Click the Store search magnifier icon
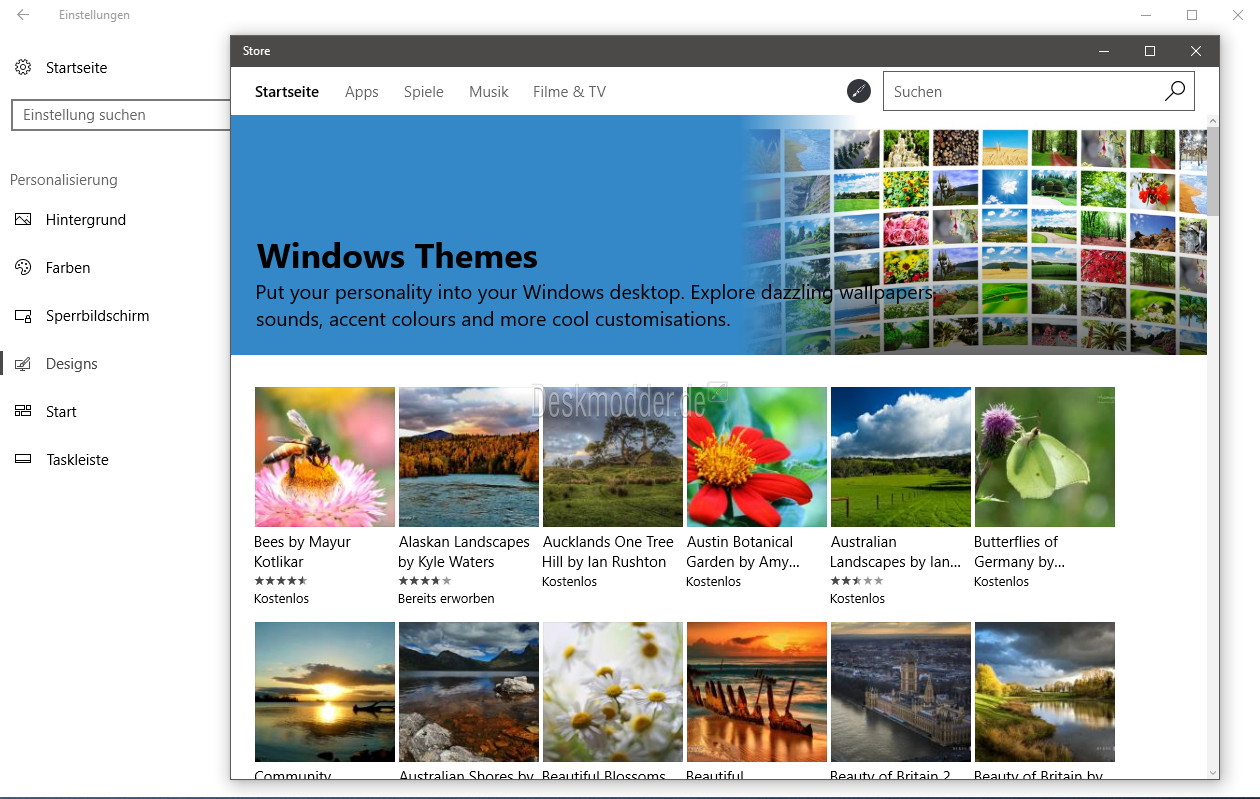Viewport: 1260px width, 799px height. [1175, 92]
